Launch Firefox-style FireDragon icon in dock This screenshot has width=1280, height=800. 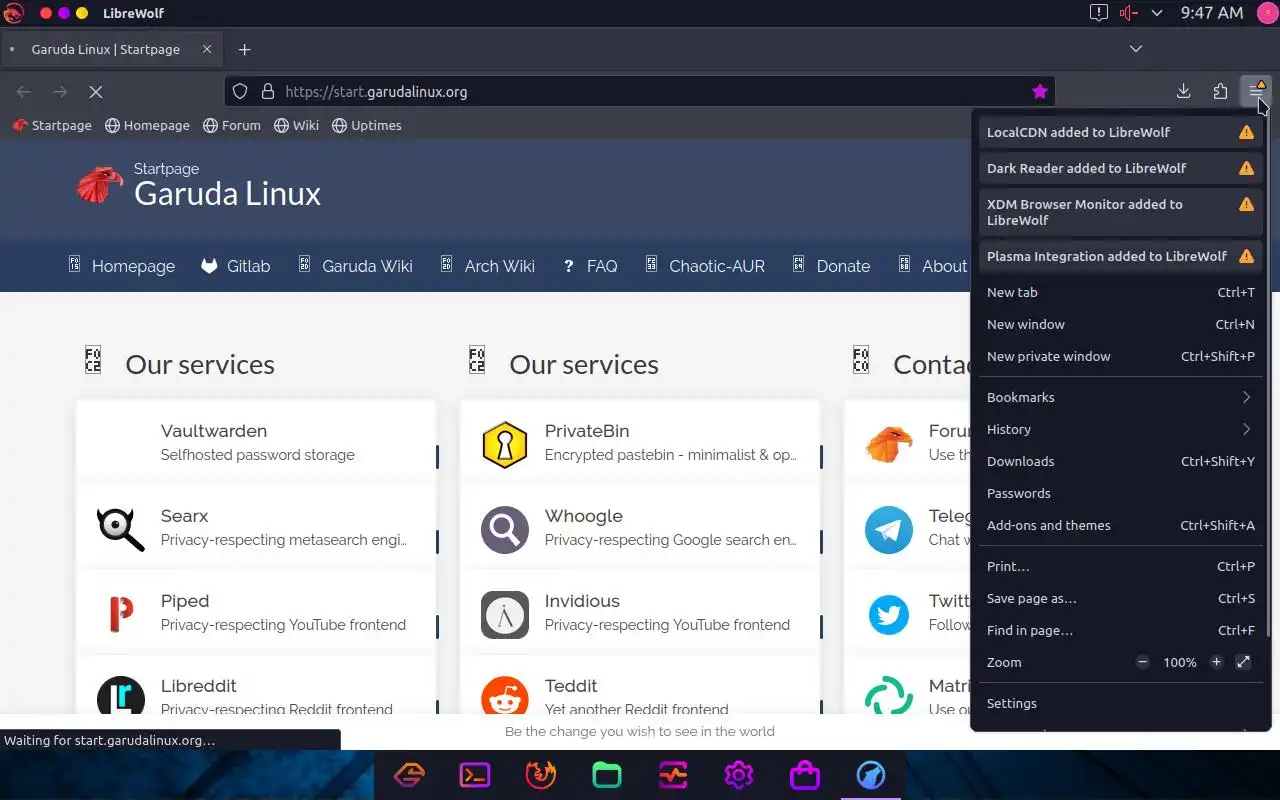coord(540,775)
